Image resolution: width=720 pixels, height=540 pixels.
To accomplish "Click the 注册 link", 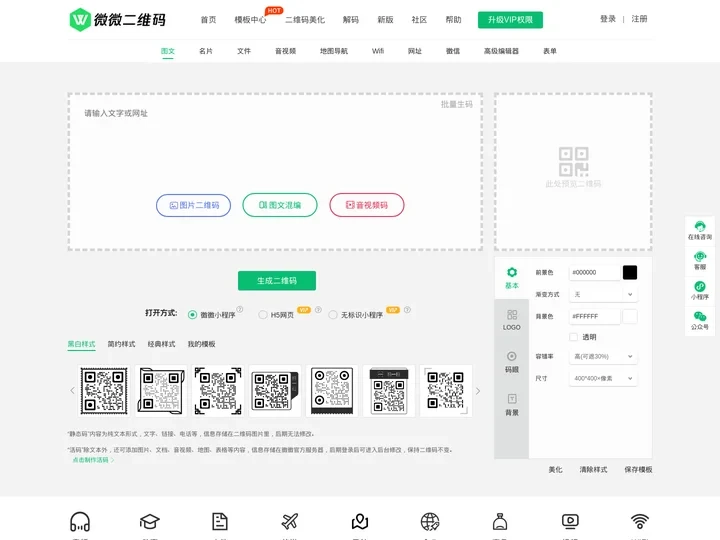I will click(639, 19).
